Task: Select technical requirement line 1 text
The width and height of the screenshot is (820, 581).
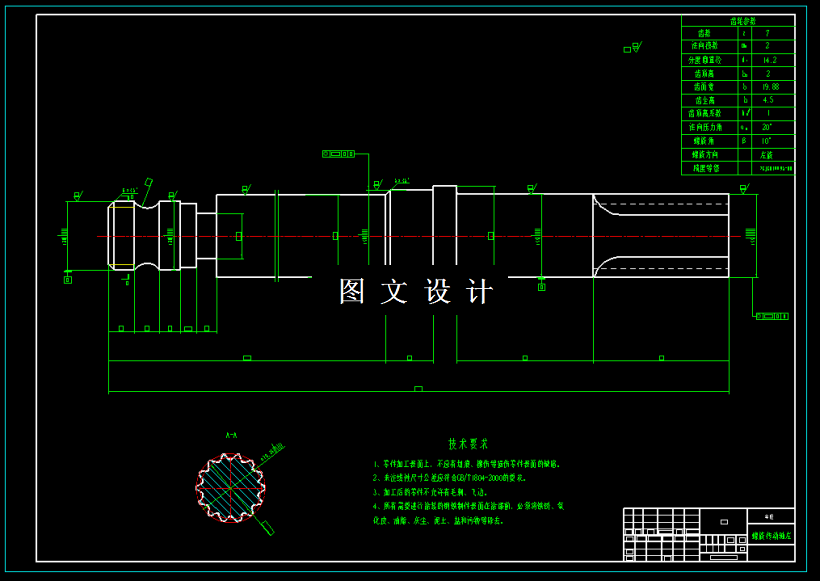Action: (x=467, y=464)
